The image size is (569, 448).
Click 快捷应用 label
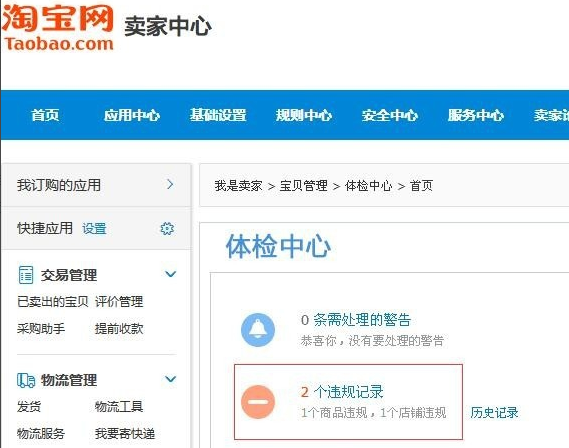(x=45, y=229)
